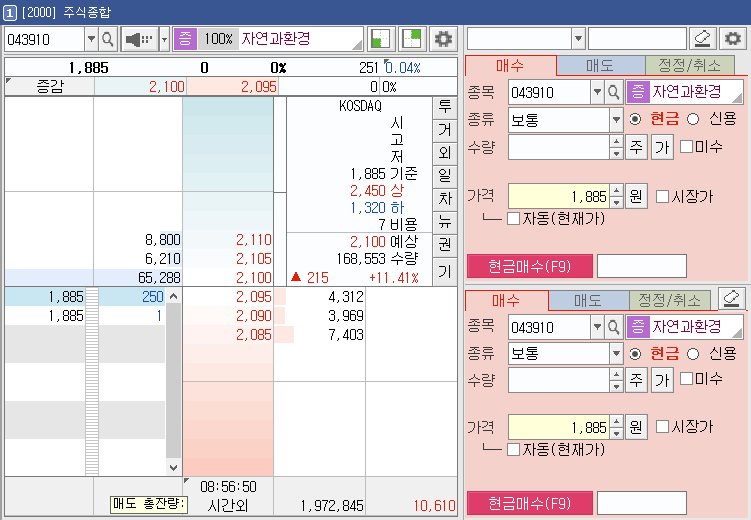The image size is (751, 520).
Task: Switch to 정정/취소 tab in upper order panel
Action: (x=690, y=66)
